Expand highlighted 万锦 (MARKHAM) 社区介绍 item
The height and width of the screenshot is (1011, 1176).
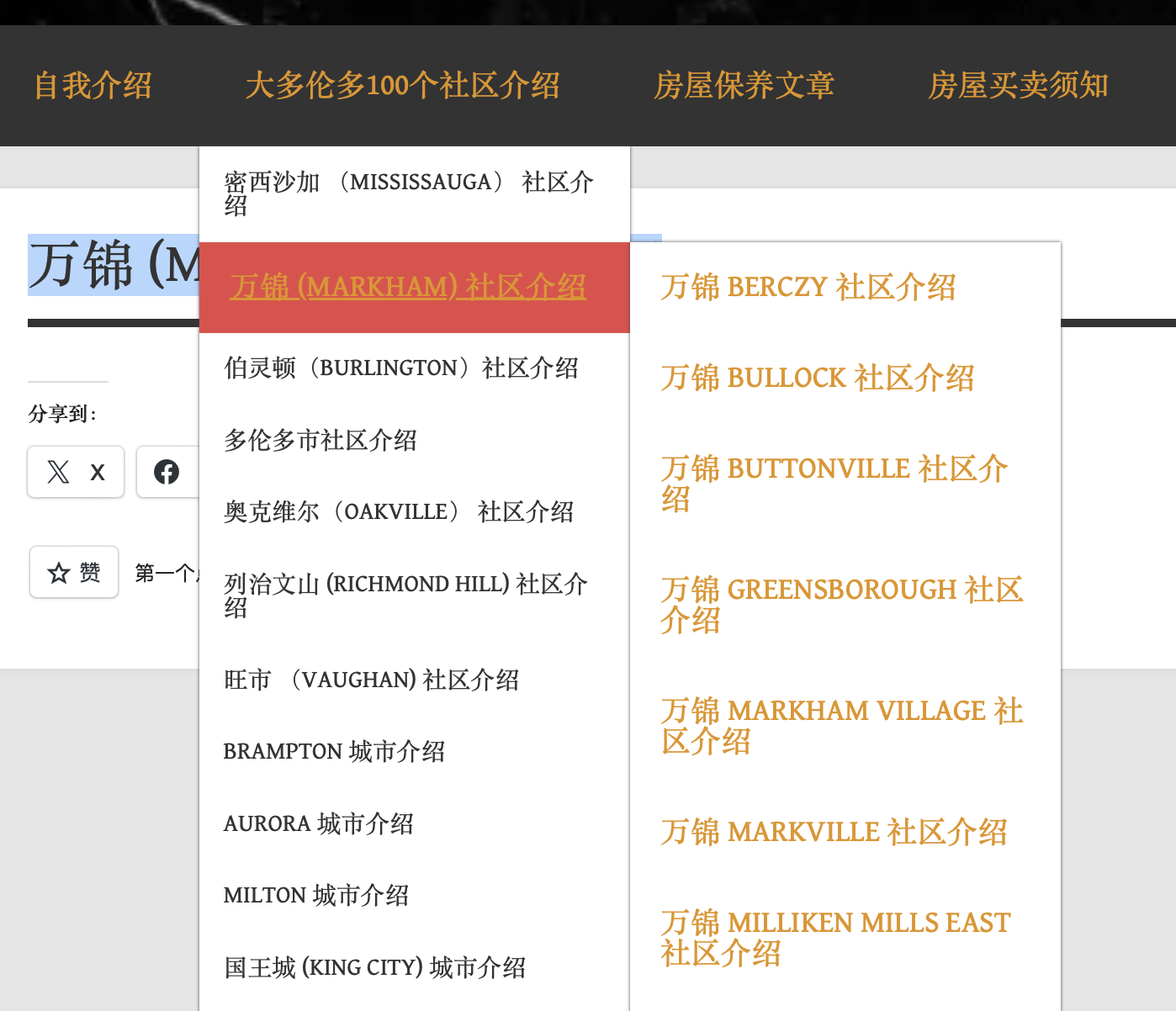408,288
